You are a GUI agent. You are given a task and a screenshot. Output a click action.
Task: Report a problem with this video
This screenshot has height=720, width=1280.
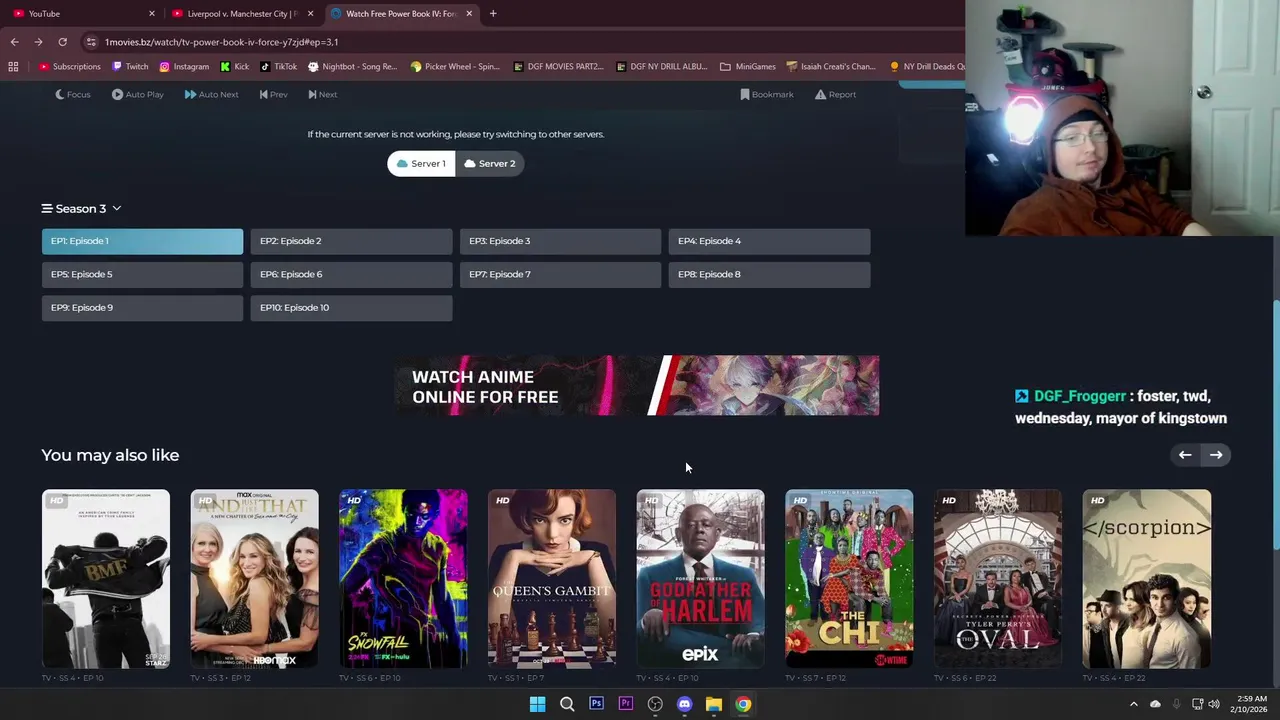835,94
